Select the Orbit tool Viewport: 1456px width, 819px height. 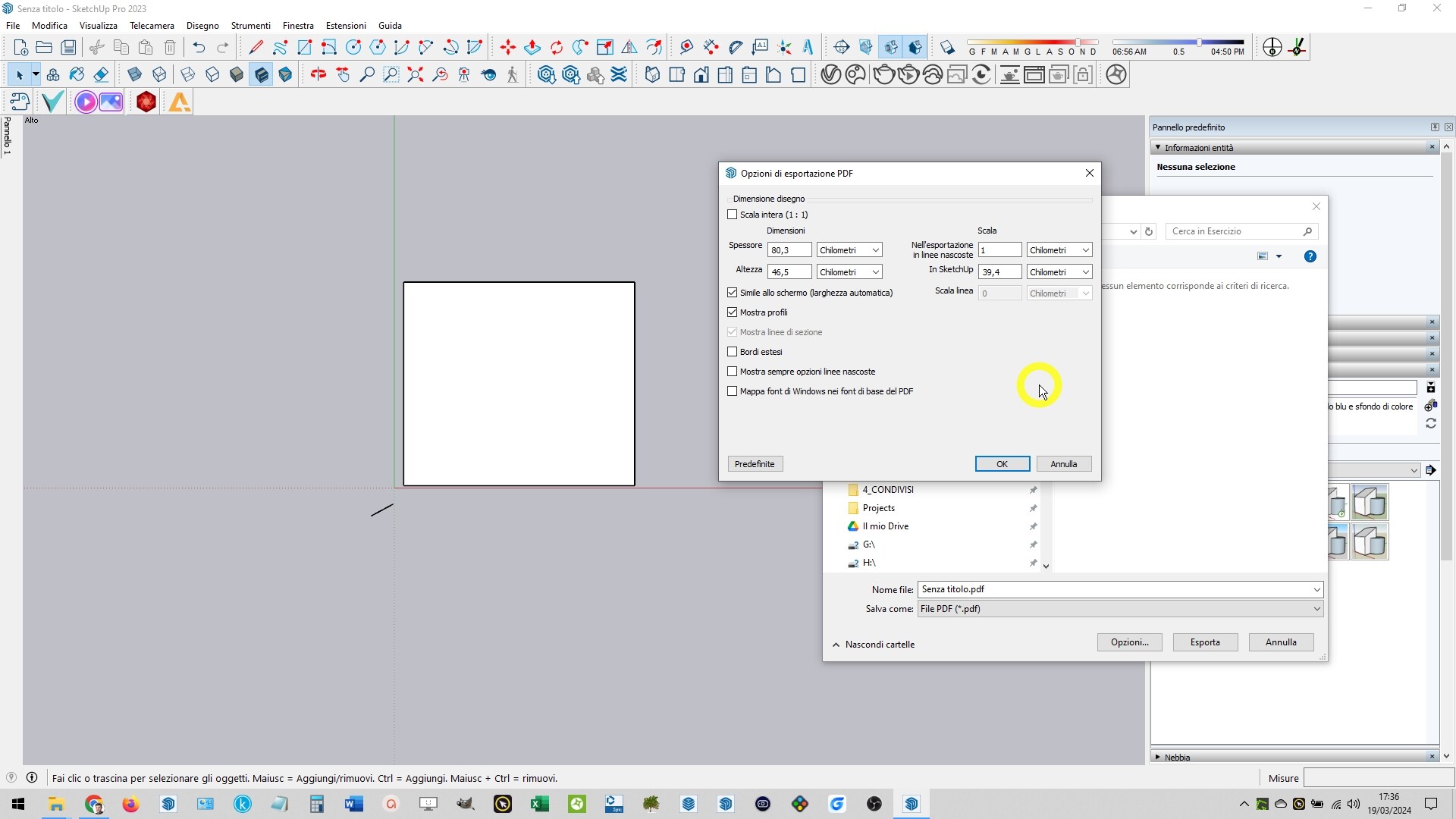318,74
